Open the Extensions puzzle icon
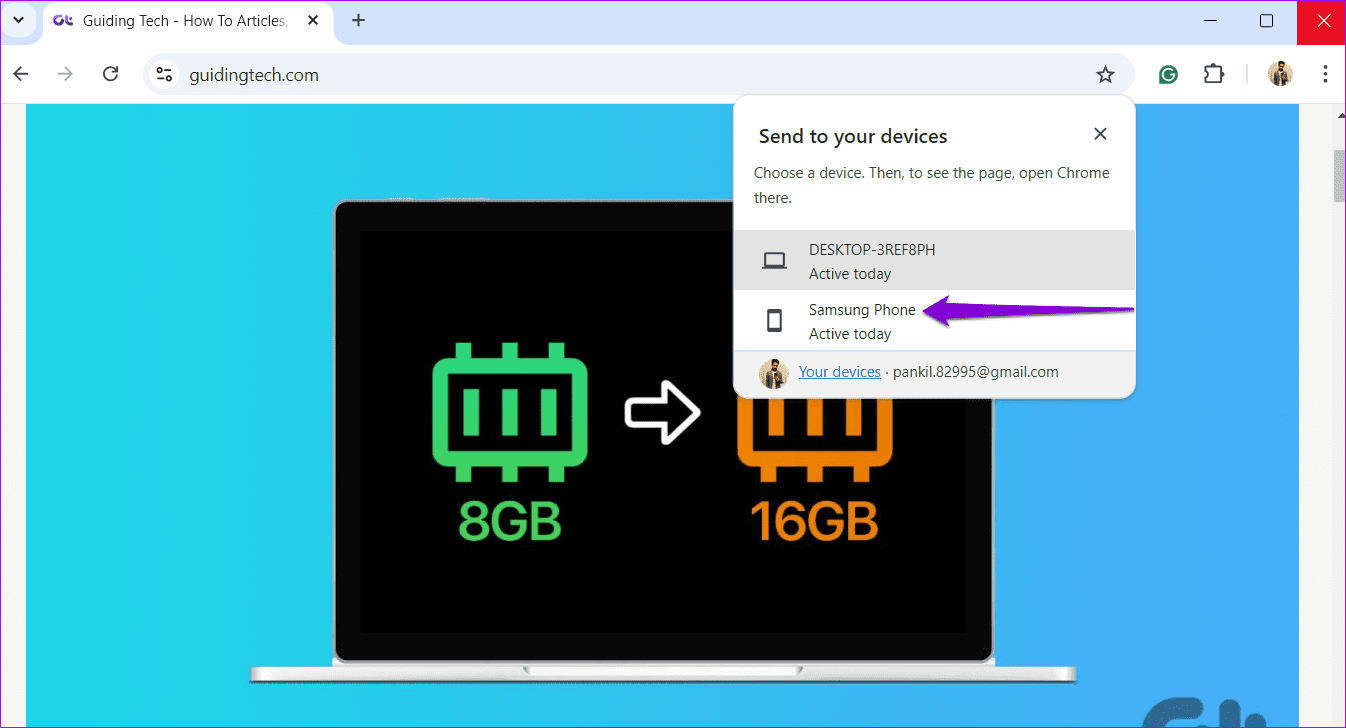This screenshot has width=1346, height=728. pyautogui.click(x=1213, y=74)
